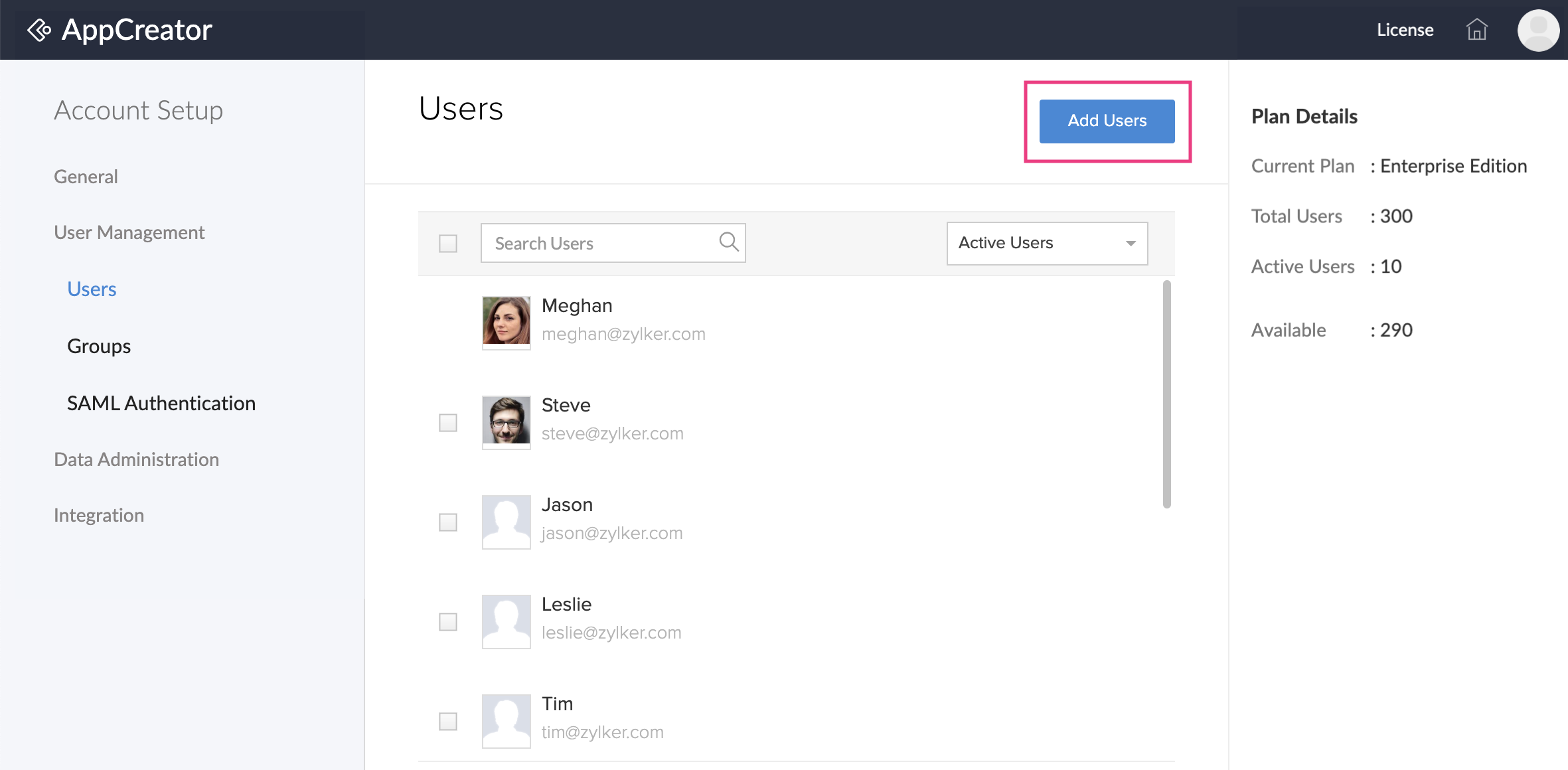Select the checkbox for Leslie
1568x770 pixels.
(448, 622)
